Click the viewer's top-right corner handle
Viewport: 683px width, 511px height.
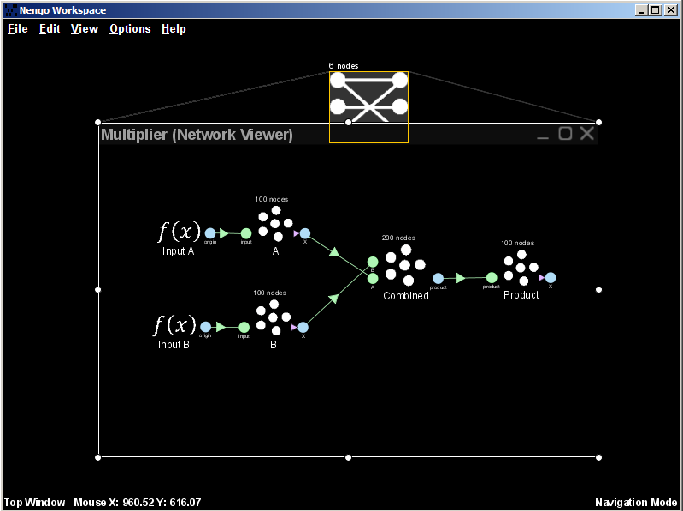pyautogui.click(x=599, y=122)
